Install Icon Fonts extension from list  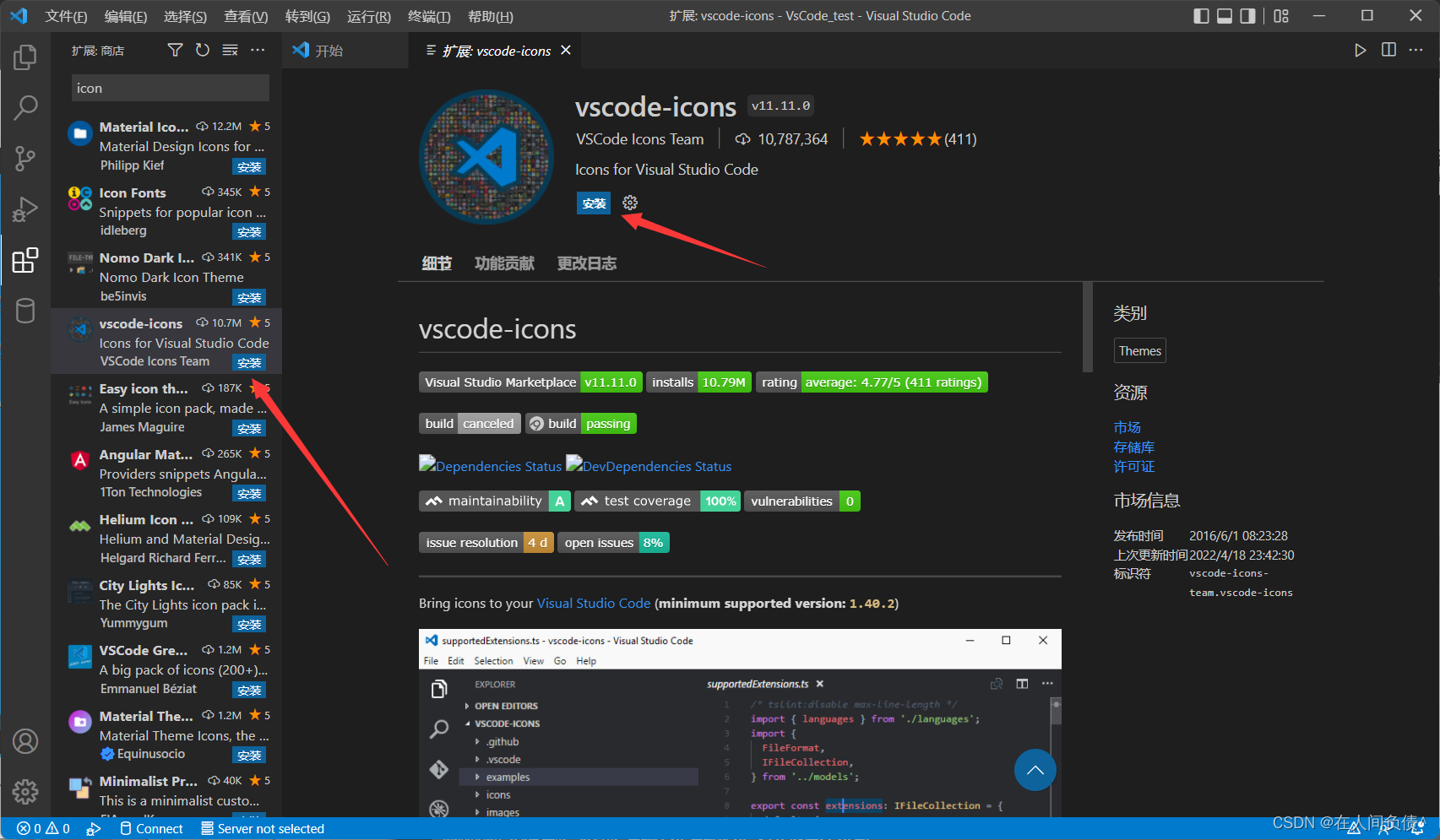click(x=249, y=231)
